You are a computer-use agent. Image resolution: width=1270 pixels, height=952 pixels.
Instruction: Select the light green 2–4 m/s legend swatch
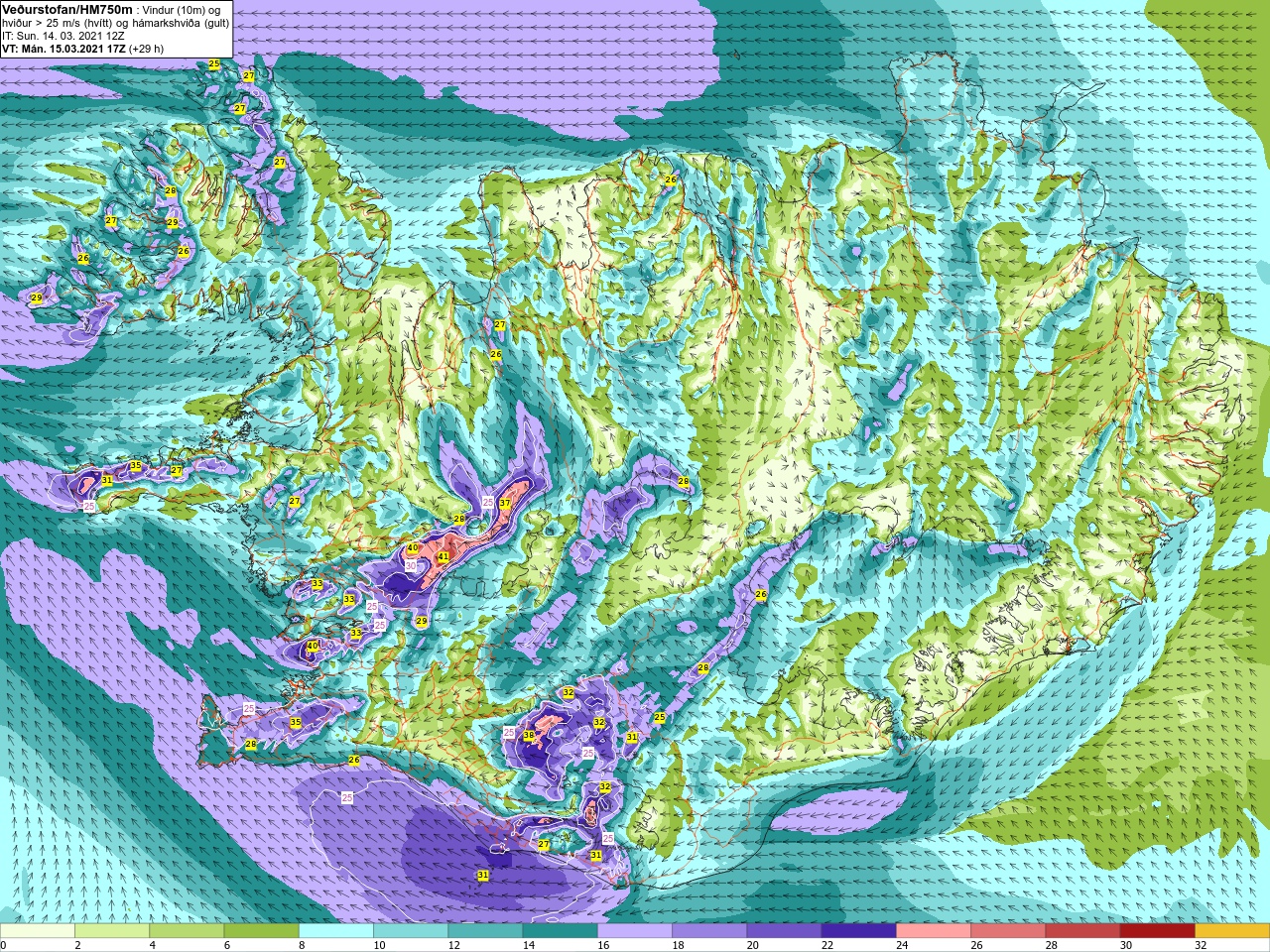point(112,931)
